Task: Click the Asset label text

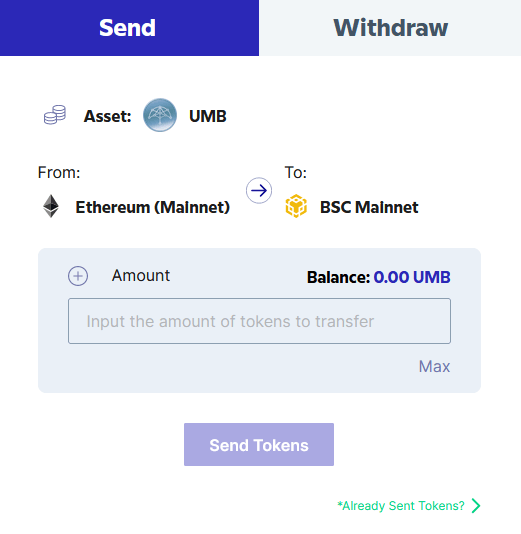Action: [x=107, y=116]
